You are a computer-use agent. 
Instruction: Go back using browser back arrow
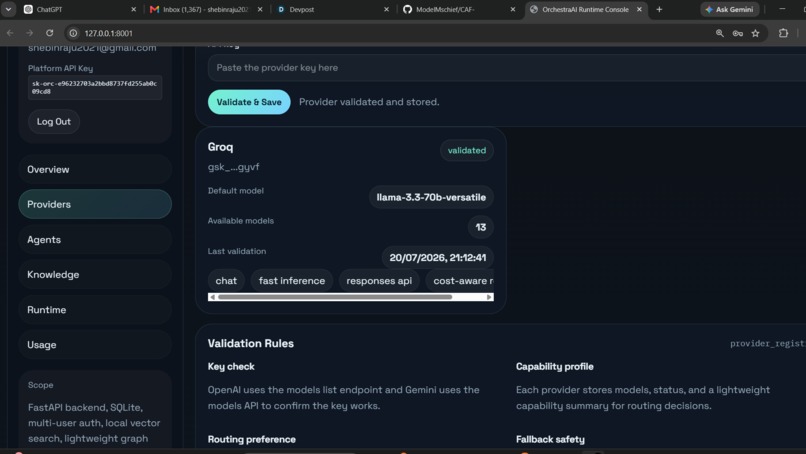click(x=10, y=33)
